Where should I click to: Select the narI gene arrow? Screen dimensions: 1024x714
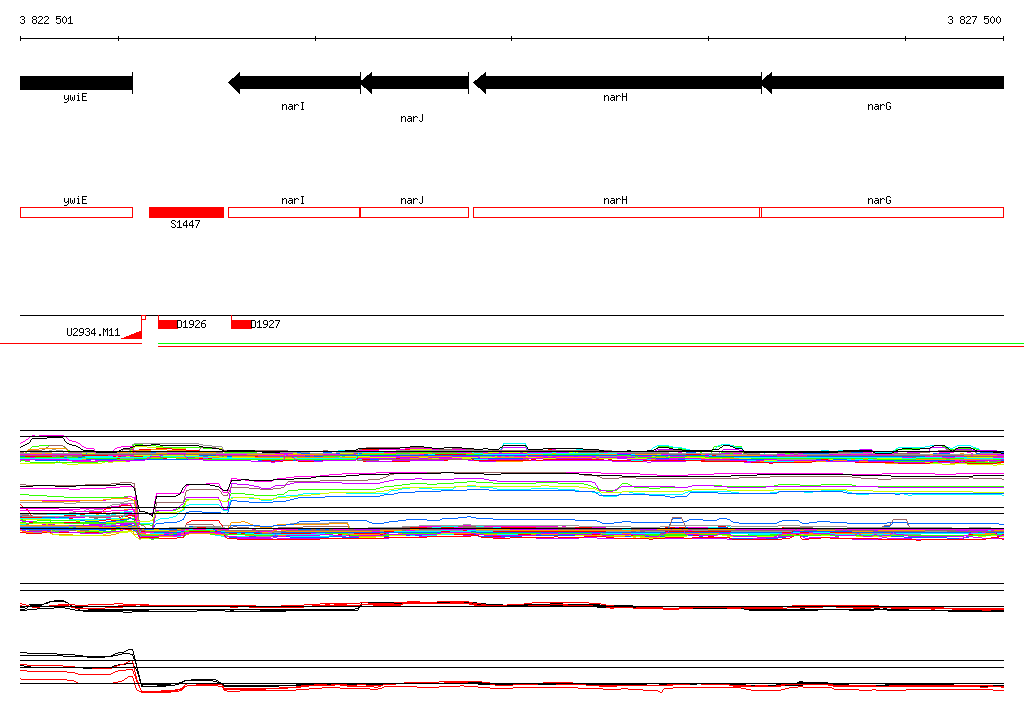click(x=294, y=83)
